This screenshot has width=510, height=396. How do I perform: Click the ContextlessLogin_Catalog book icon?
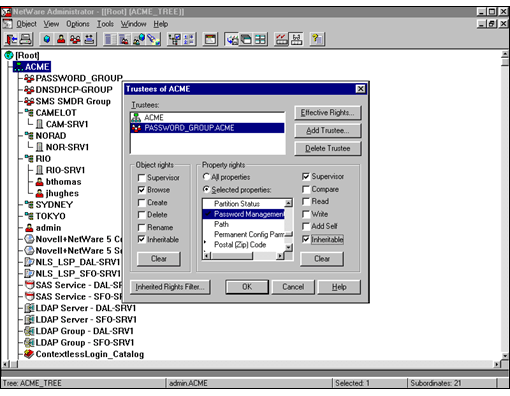[x=29, y=354]
